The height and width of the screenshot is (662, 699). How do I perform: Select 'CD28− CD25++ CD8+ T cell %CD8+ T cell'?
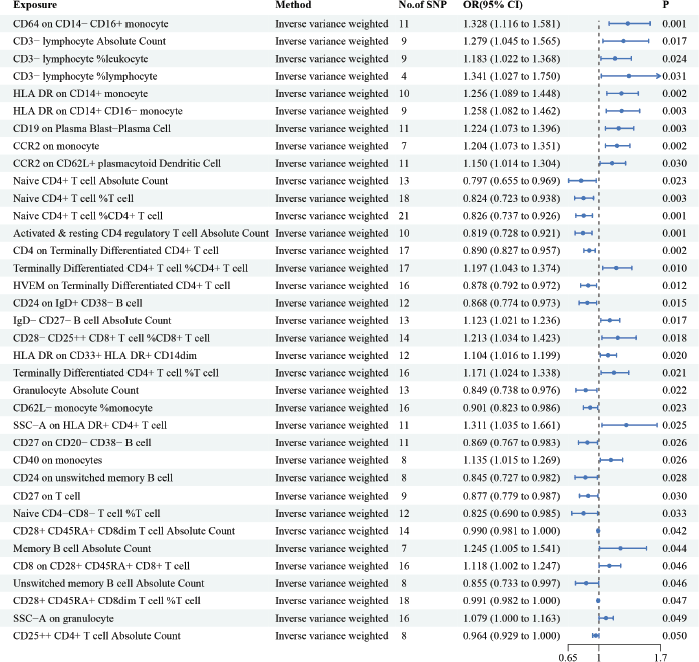tap(111, 338)
